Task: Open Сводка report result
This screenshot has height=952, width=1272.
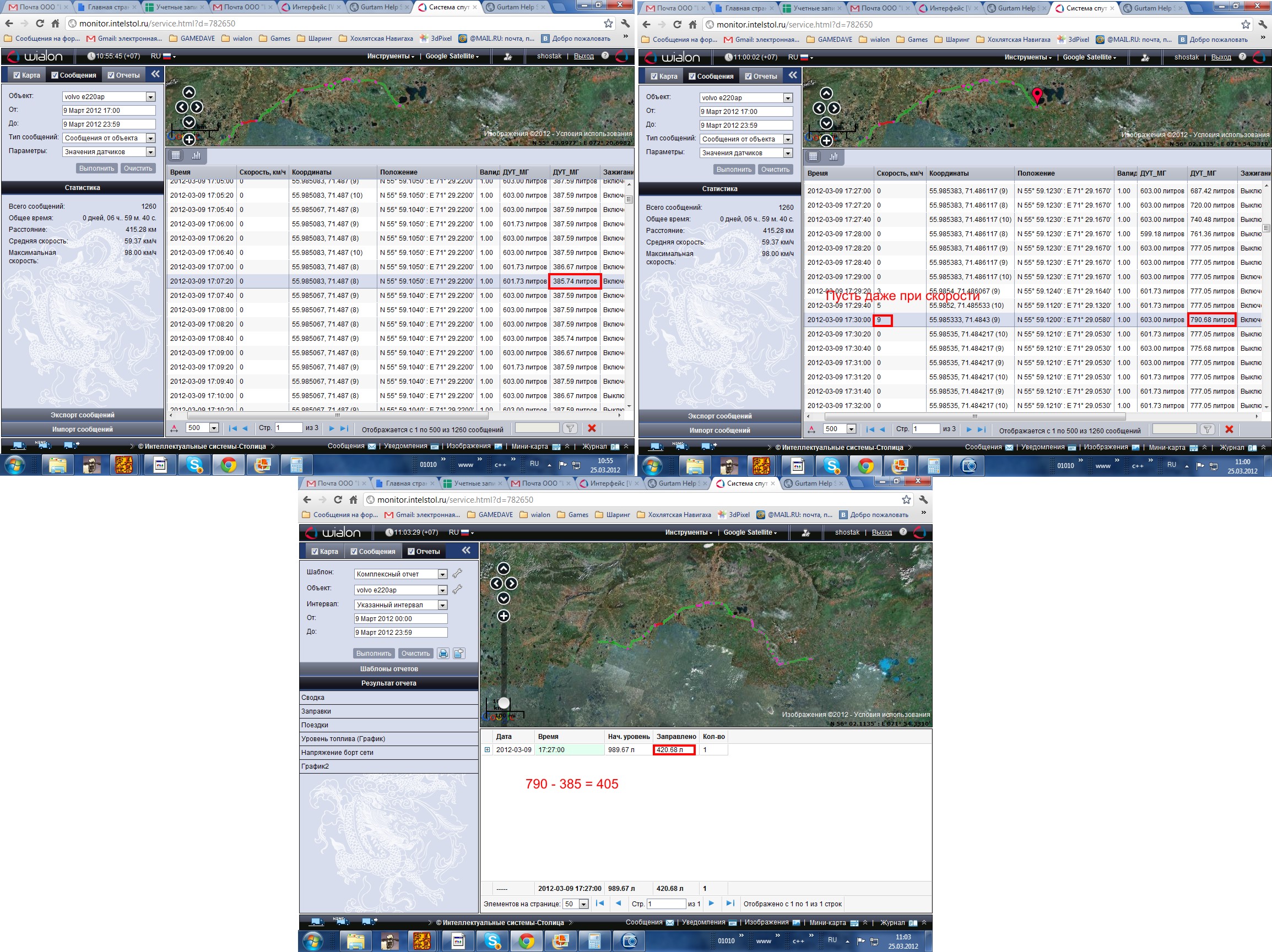Action: pos(389,697)
